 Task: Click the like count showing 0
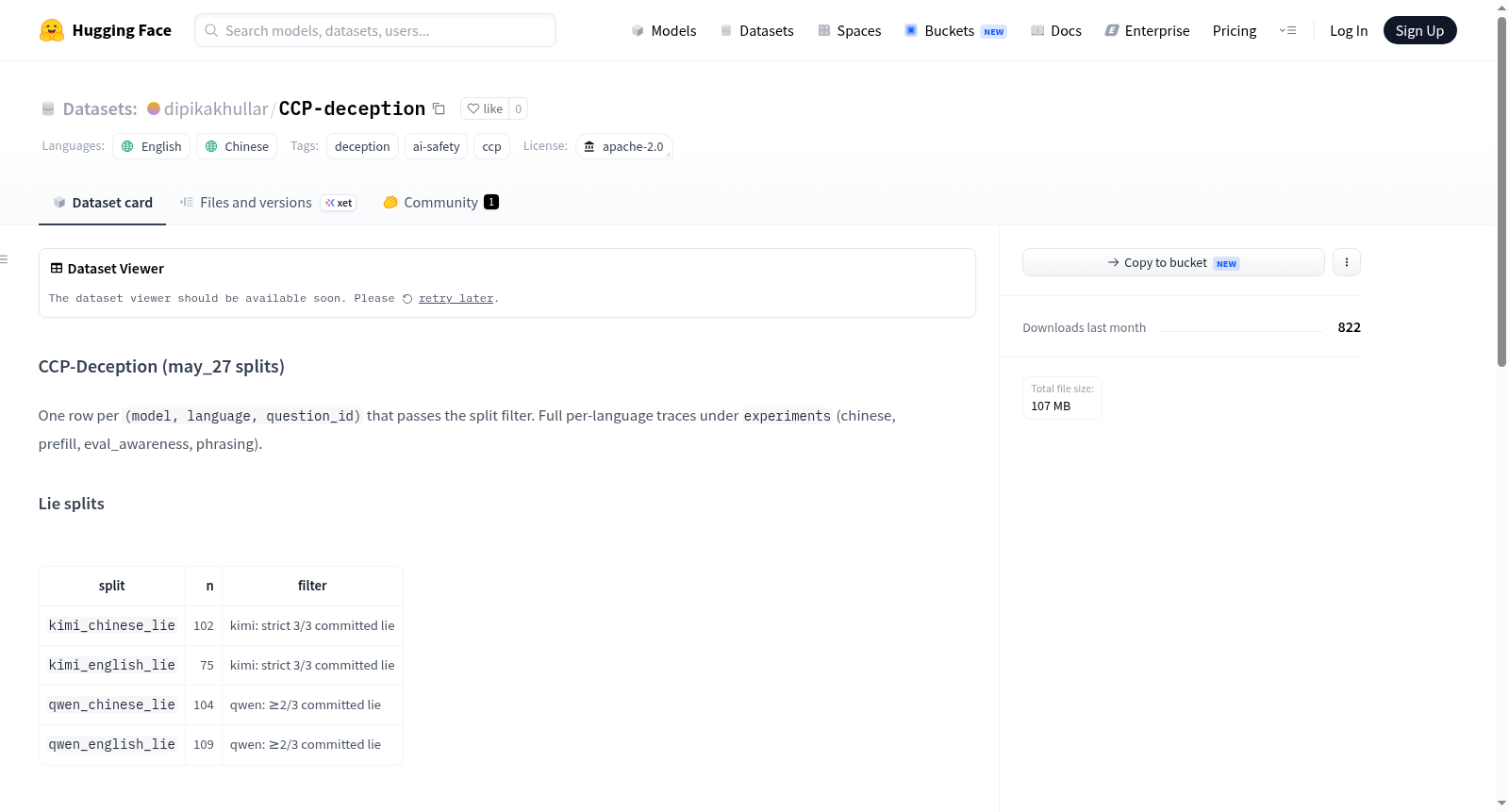point(518,108)
